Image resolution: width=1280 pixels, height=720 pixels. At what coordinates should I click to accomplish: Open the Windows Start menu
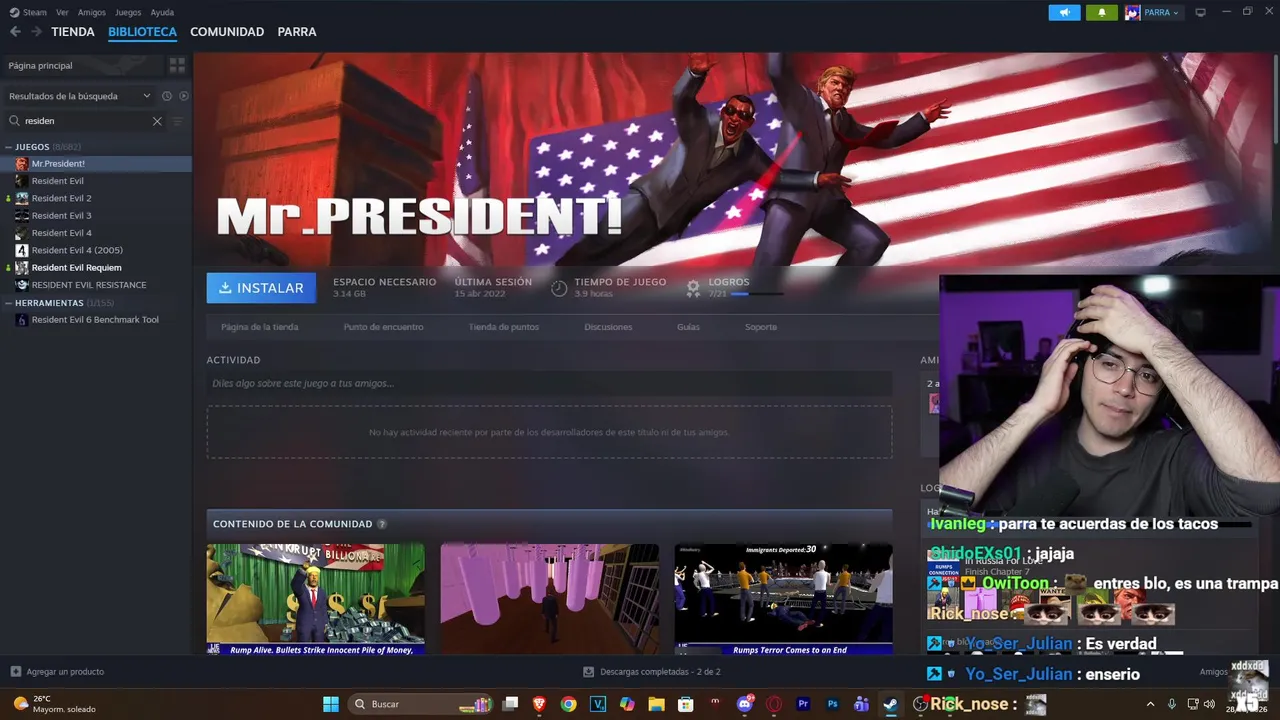330,704
